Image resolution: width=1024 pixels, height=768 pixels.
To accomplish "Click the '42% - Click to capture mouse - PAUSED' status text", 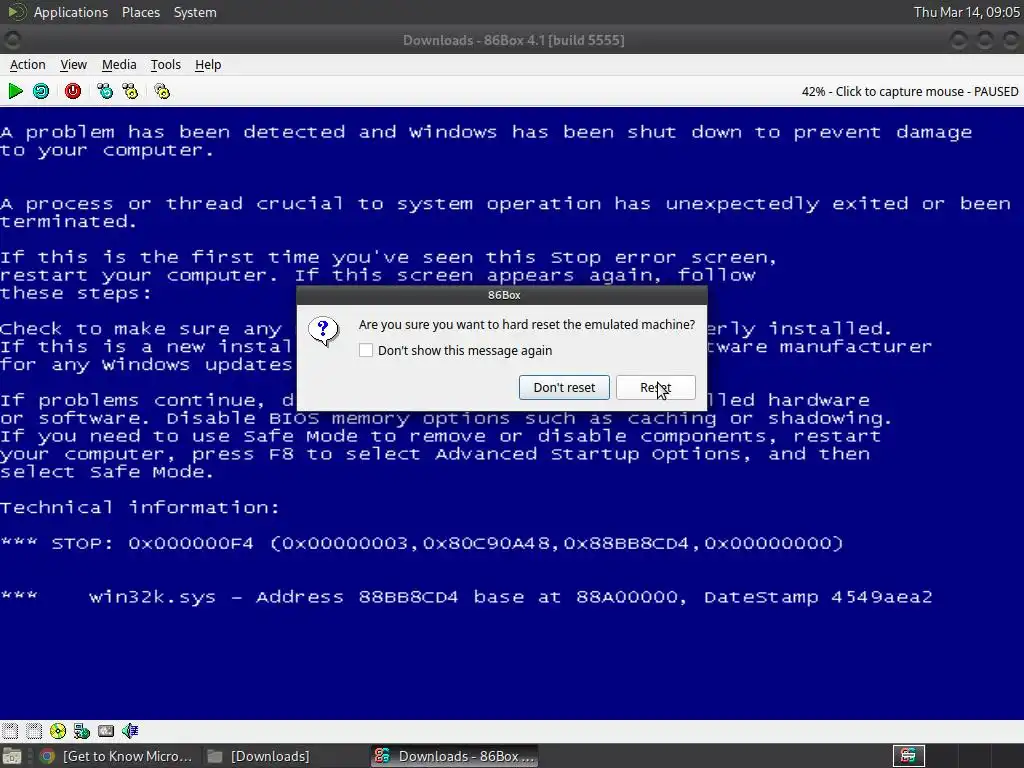I will click(910, 91).
